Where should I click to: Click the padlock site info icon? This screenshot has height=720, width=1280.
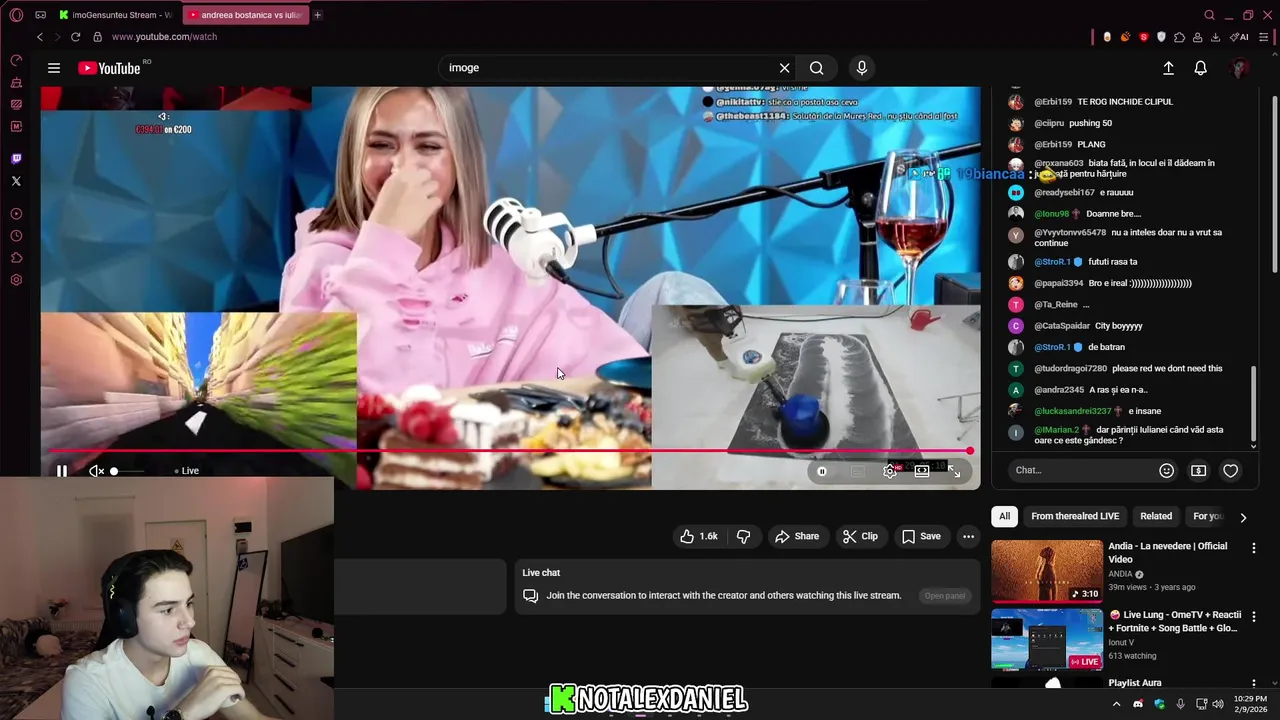pyautogui.click(x=97, y=37)
